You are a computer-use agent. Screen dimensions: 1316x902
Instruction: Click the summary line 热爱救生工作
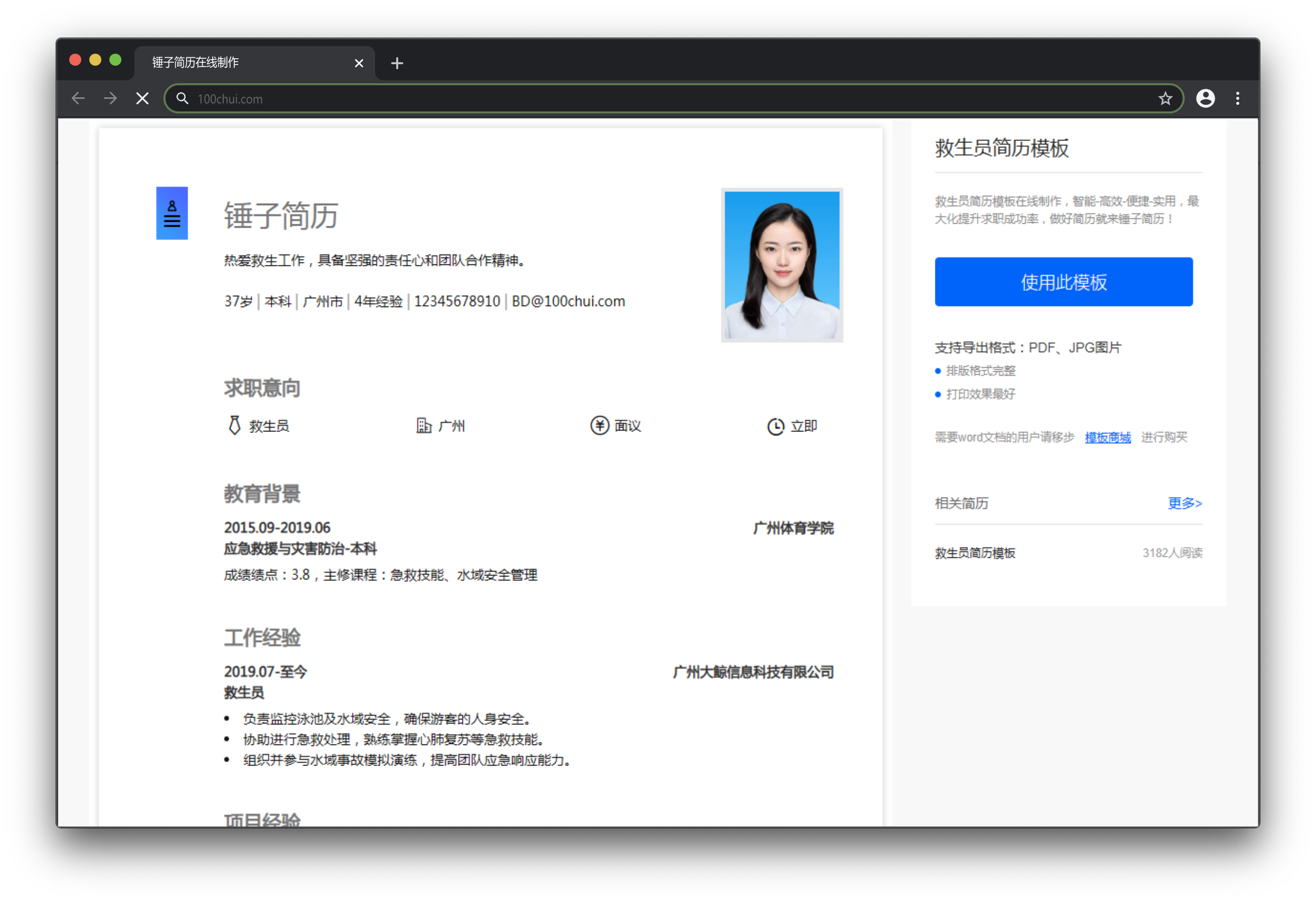[x=375, y=260]
